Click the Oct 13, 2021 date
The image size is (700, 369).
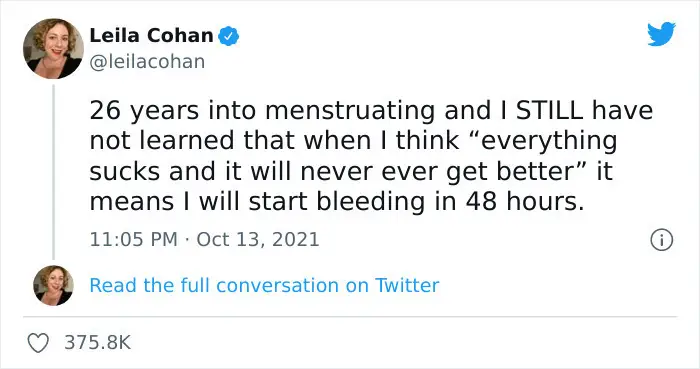pyautogui.click(x=258, y=240)
